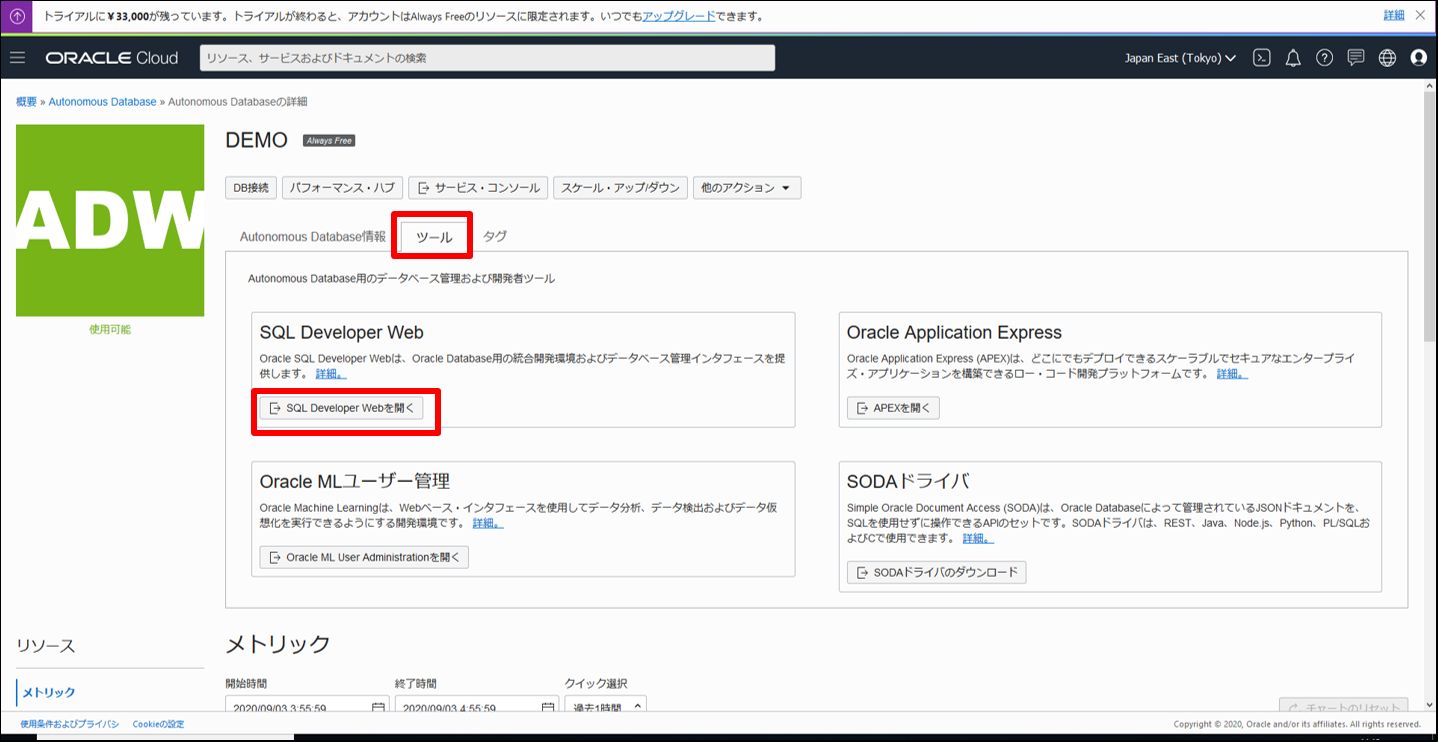1438x742 pixels.
Task: Expand the 他のアクション dropdown
Action: pyautogui.click(x=746, y=188)
